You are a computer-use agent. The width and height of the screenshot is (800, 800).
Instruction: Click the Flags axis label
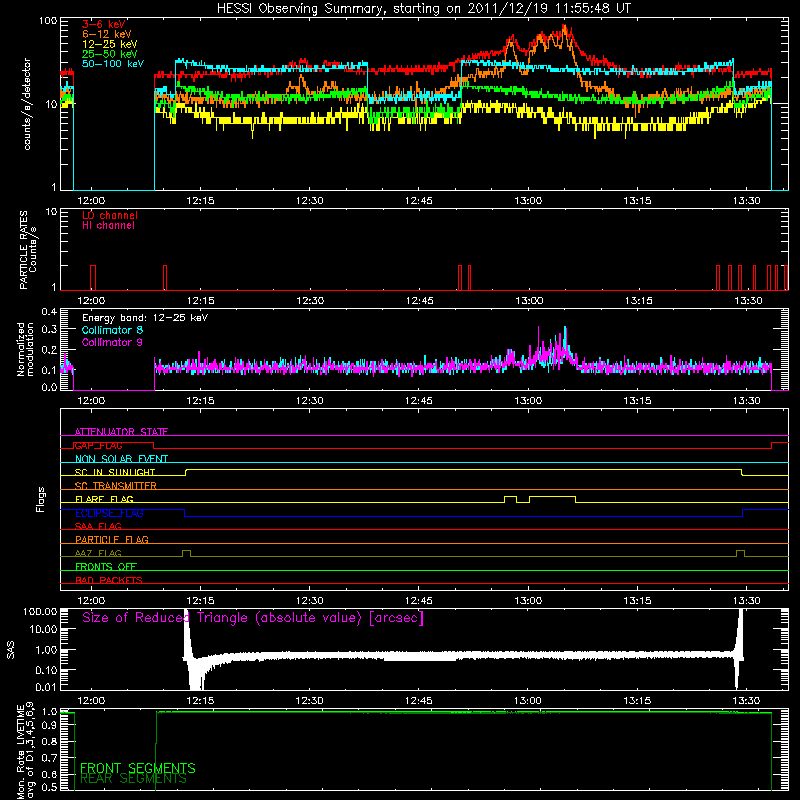pos(41,499)
